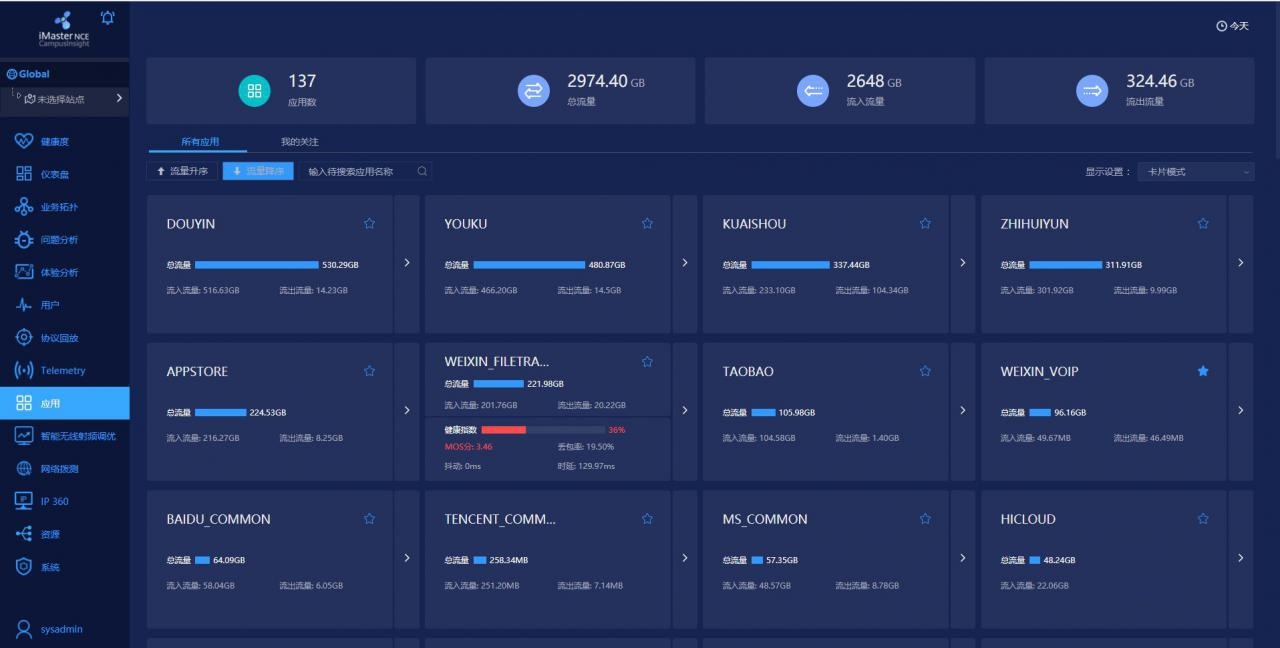The width and height of the screenshot is (1280, 648).
Task: Select the 所有应用 tab
Action: coord(199,142)
